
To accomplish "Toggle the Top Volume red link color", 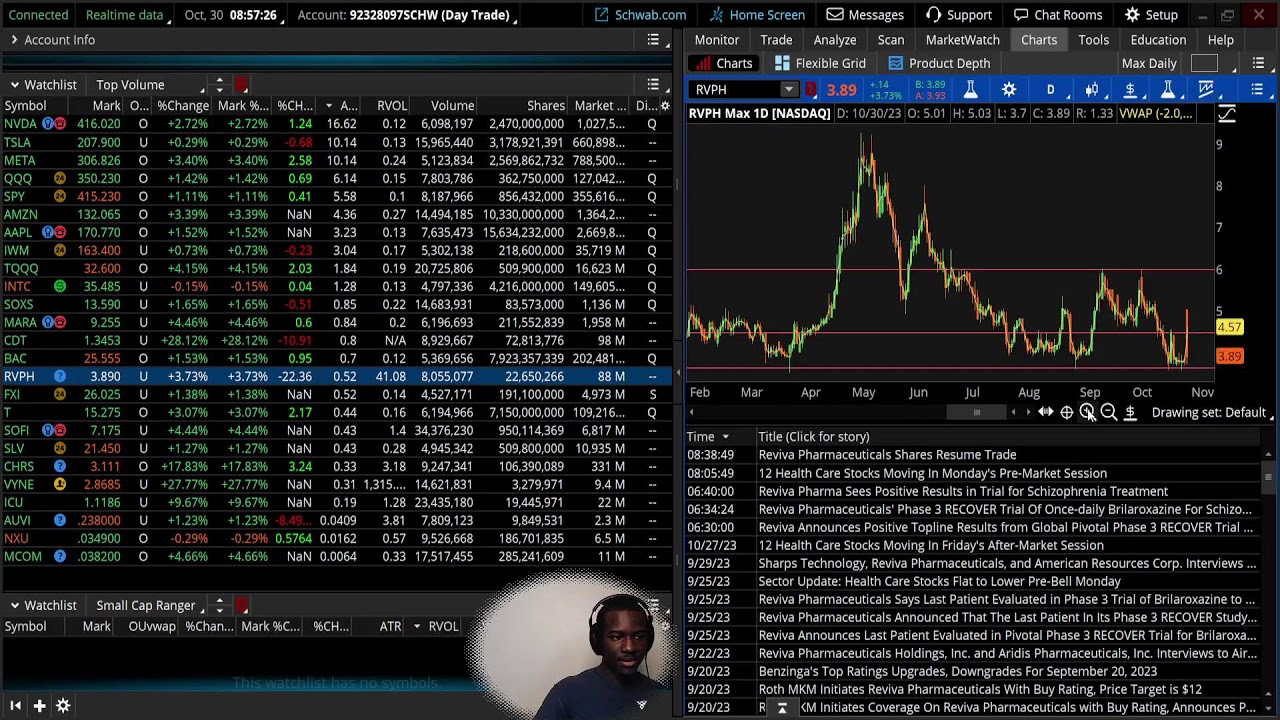I will click(242, 85).
